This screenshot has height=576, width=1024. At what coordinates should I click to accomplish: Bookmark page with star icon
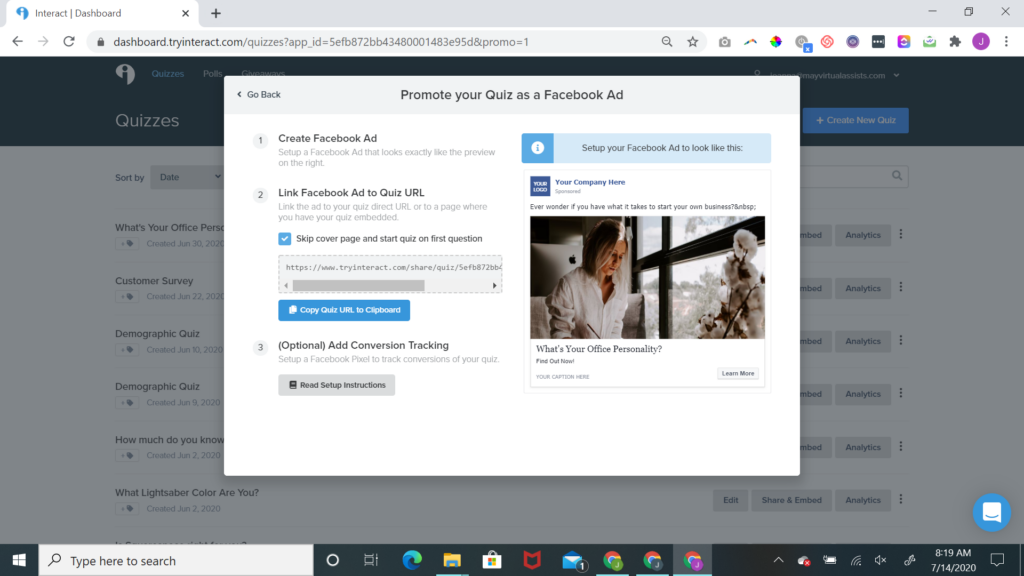click(692, 42)
